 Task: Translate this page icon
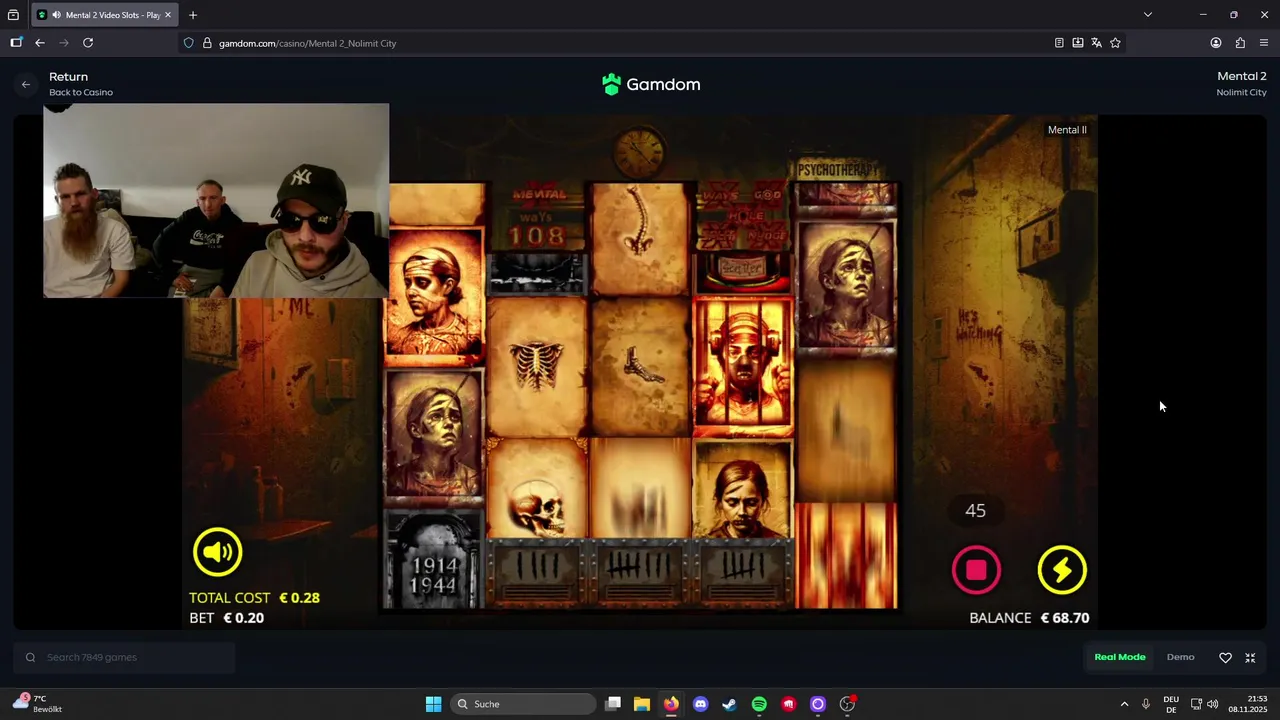[x=1097, y=43]
